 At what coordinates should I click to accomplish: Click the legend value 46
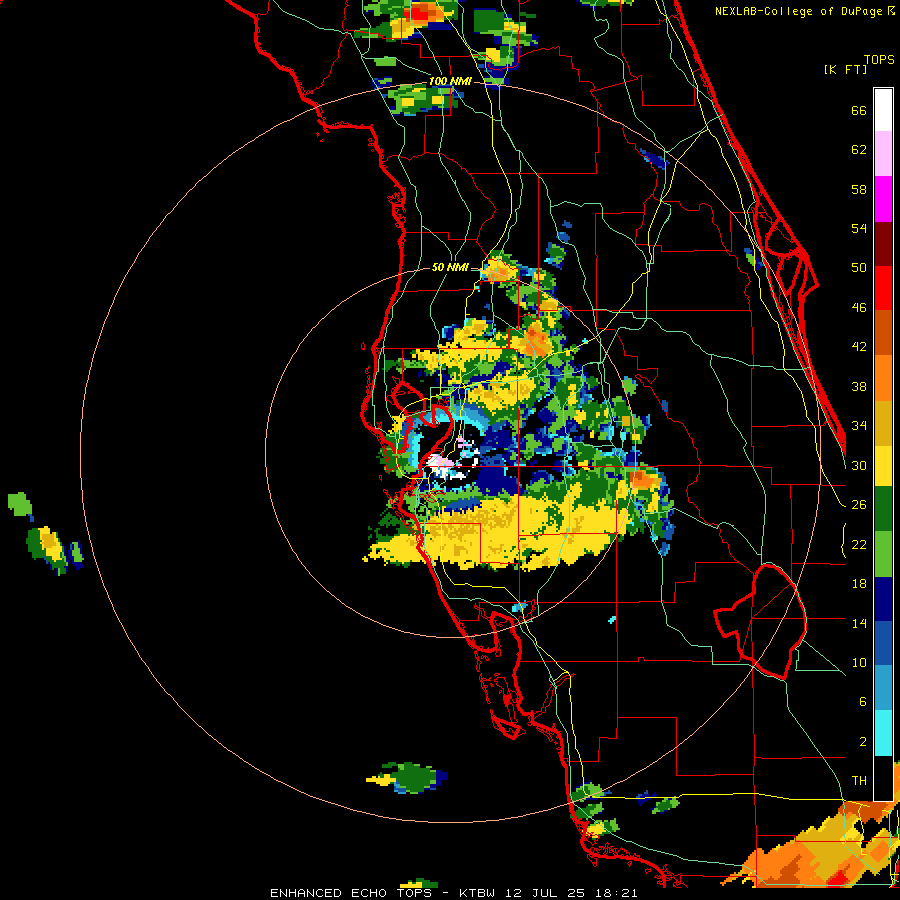coord(859,308)
